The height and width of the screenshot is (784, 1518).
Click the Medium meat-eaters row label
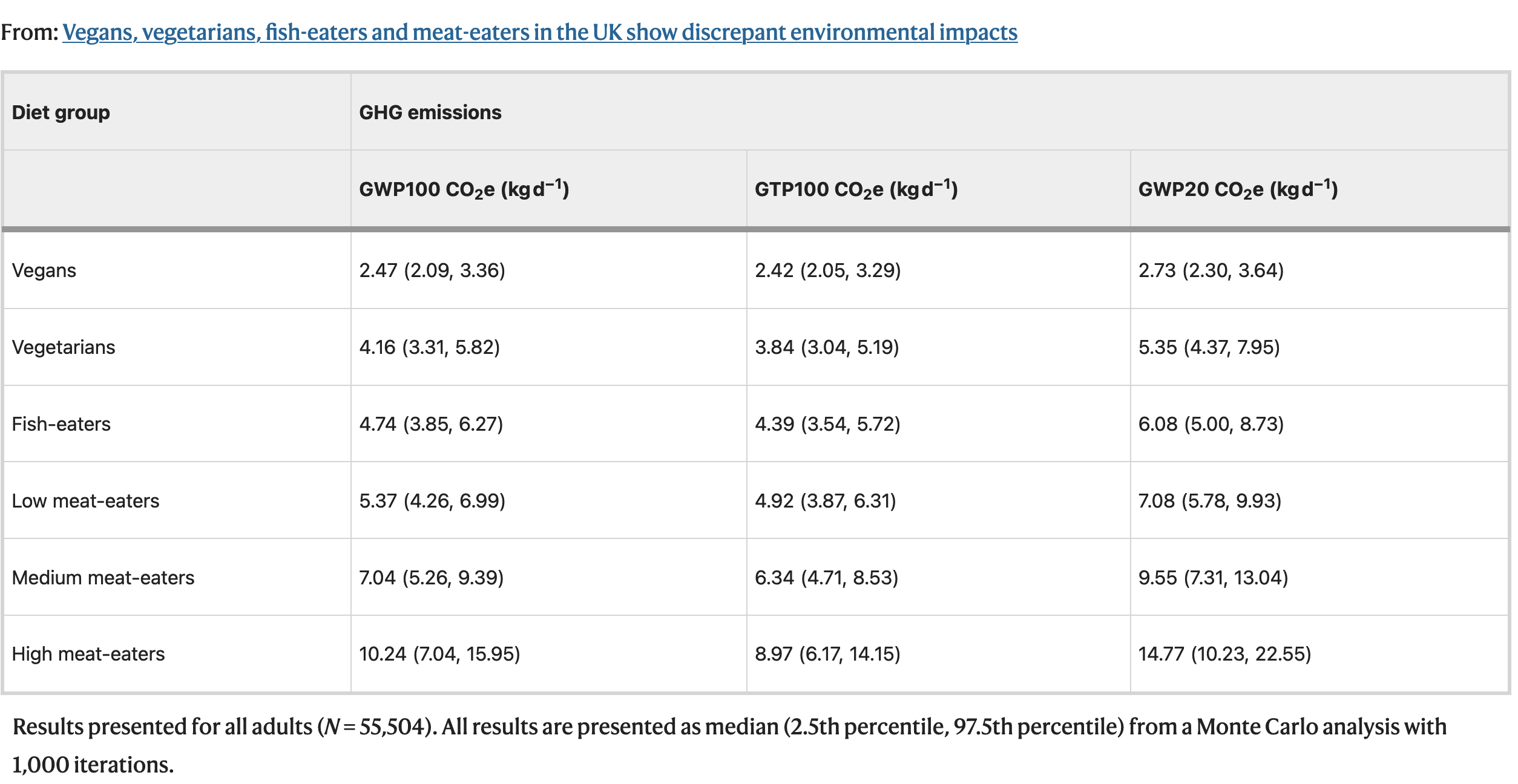[103, 578]
